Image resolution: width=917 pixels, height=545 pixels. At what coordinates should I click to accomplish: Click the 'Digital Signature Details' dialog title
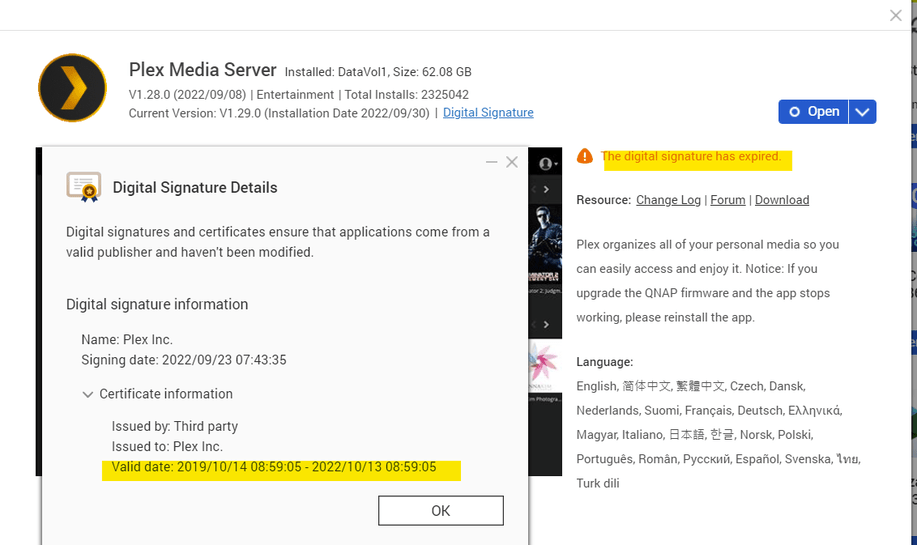point(195,188)
